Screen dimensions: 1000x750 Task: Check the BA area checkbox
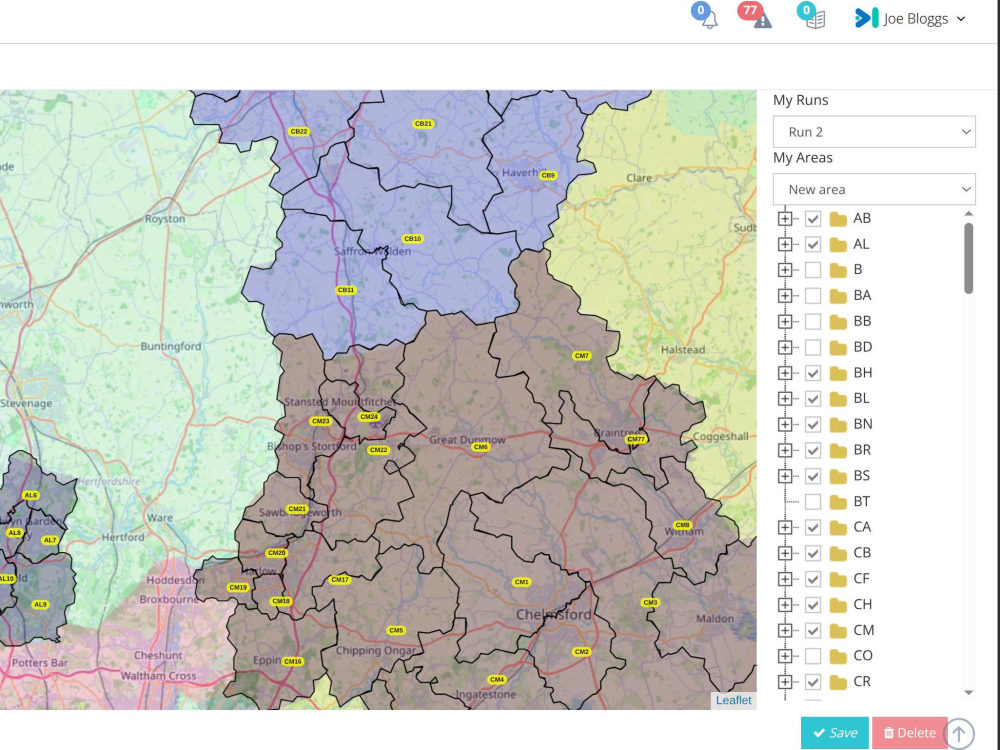click(x=812, y=296)
